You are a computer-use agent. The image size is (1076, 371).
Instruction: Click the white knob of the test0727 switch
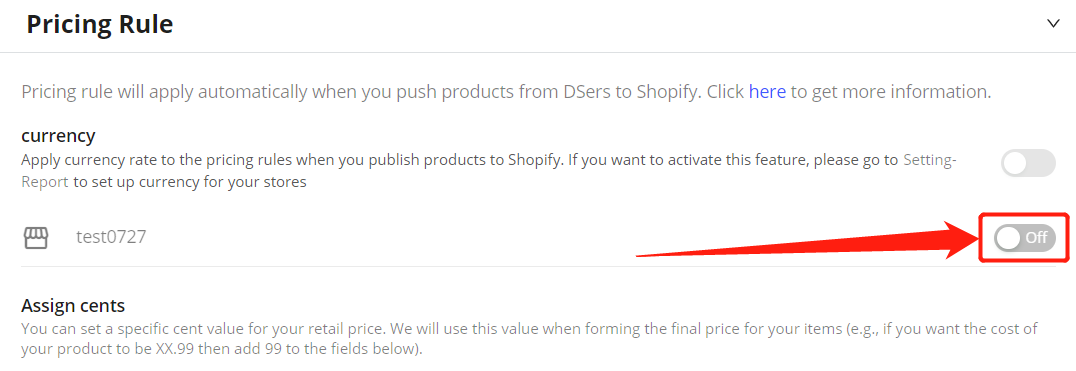(1008, 238)
